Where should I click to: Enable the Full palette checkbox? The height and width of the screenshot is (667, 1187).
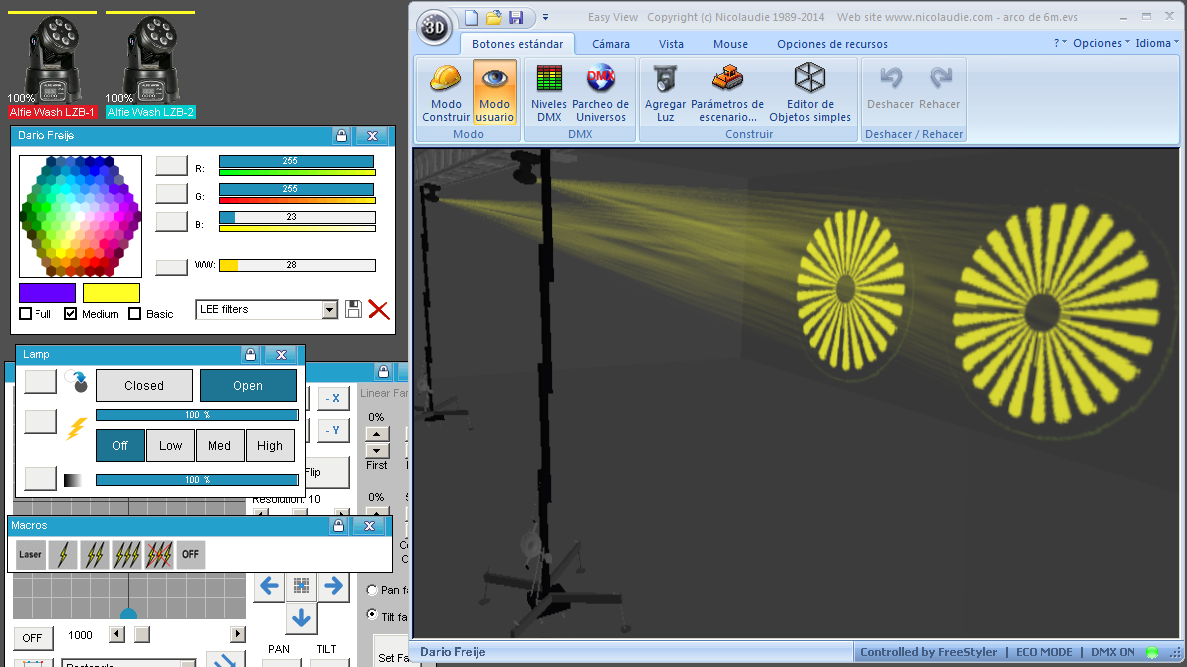tap(26, 314)
